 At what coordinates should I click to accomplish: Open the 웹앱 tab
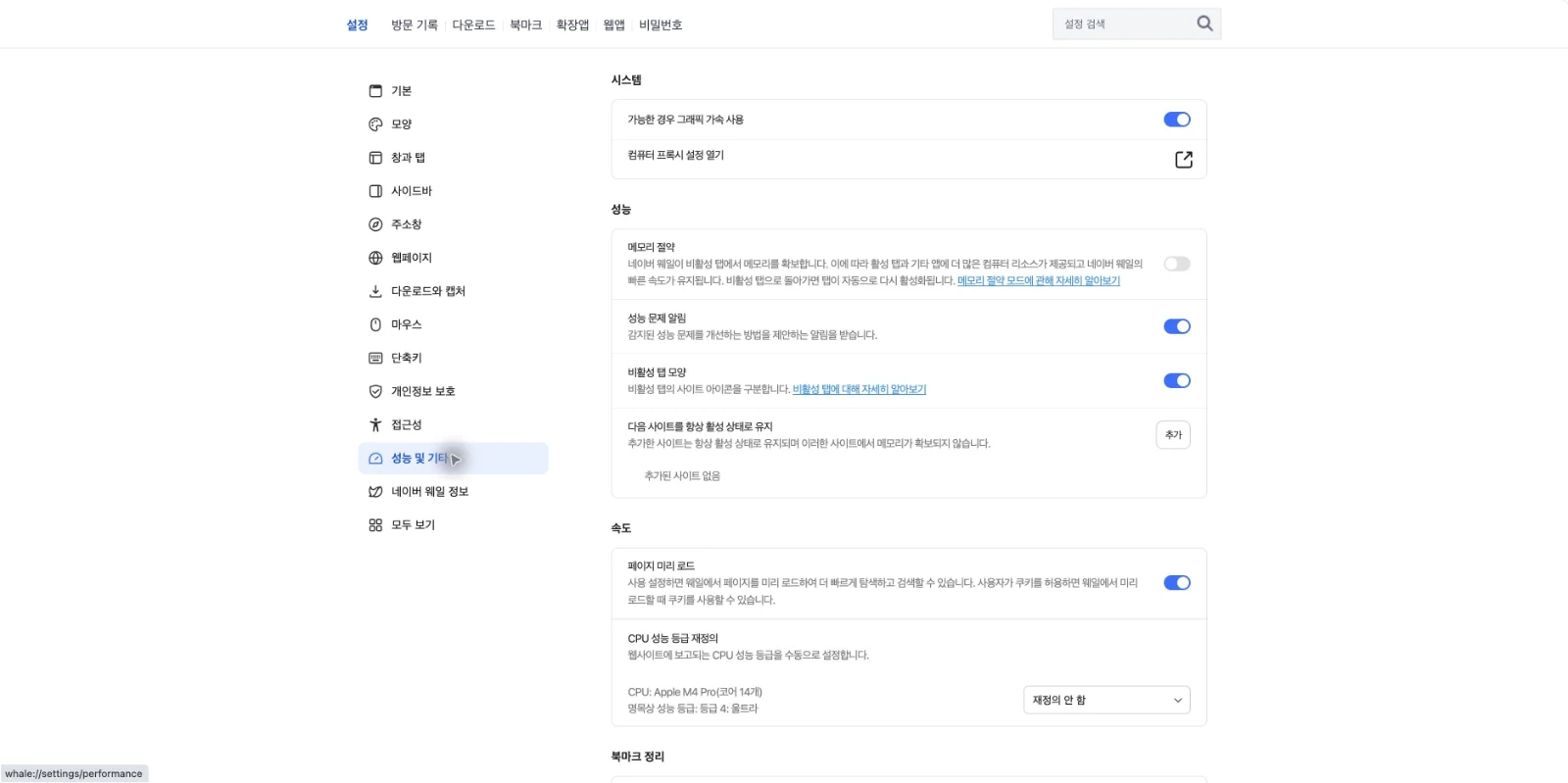[x=614, y=24]
